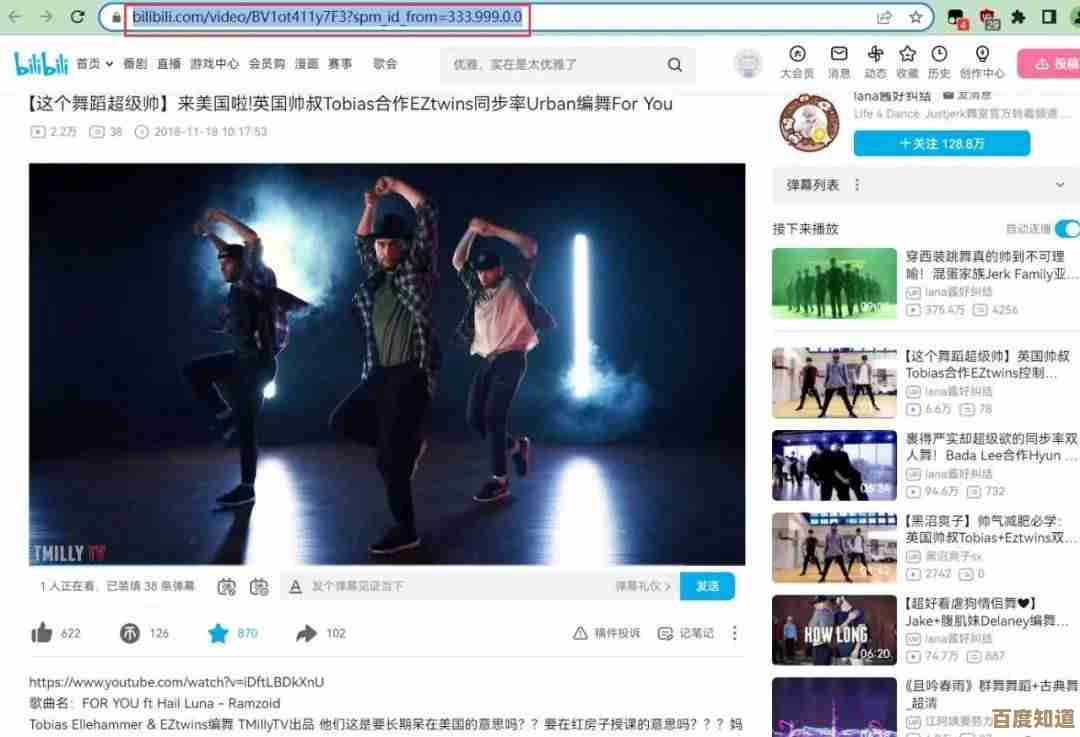Image resolution: width=1080 pixels, height=737 pixels.
Task: Go to 游戏中心 in the nav bar
Action: point(215,64)
